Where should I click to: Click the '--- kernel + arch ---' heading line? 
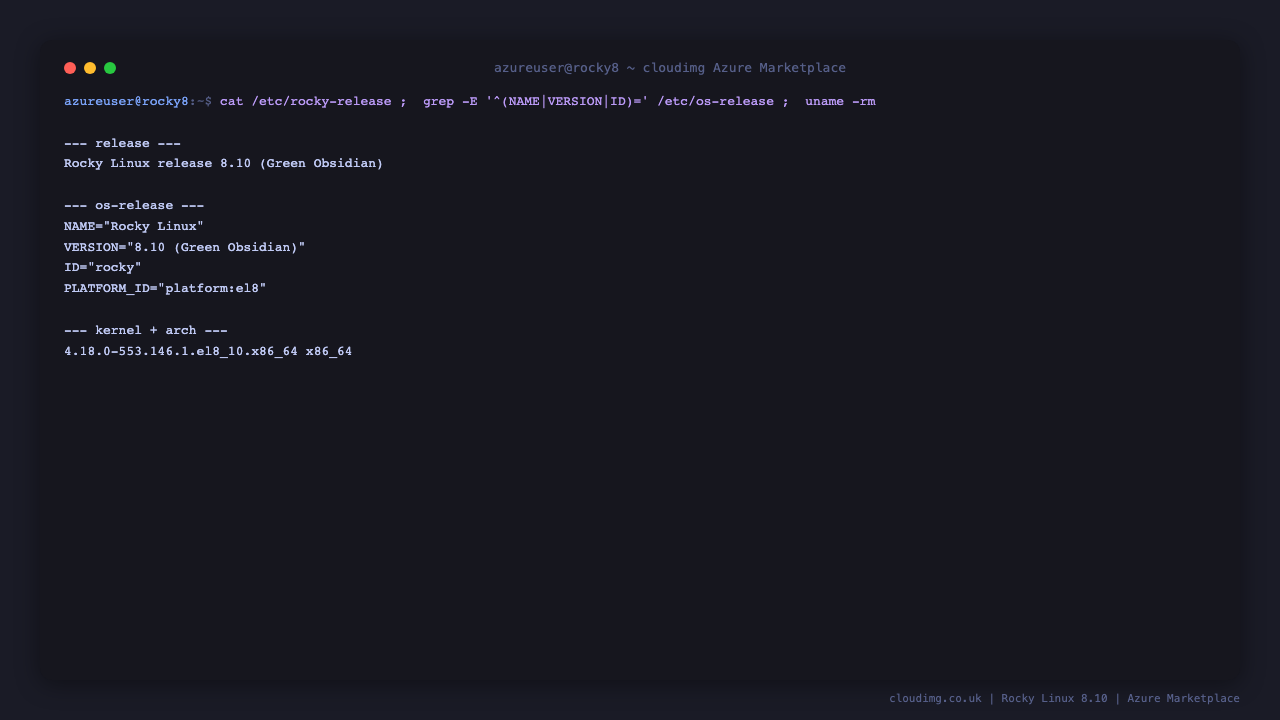(x=146, y=330)
